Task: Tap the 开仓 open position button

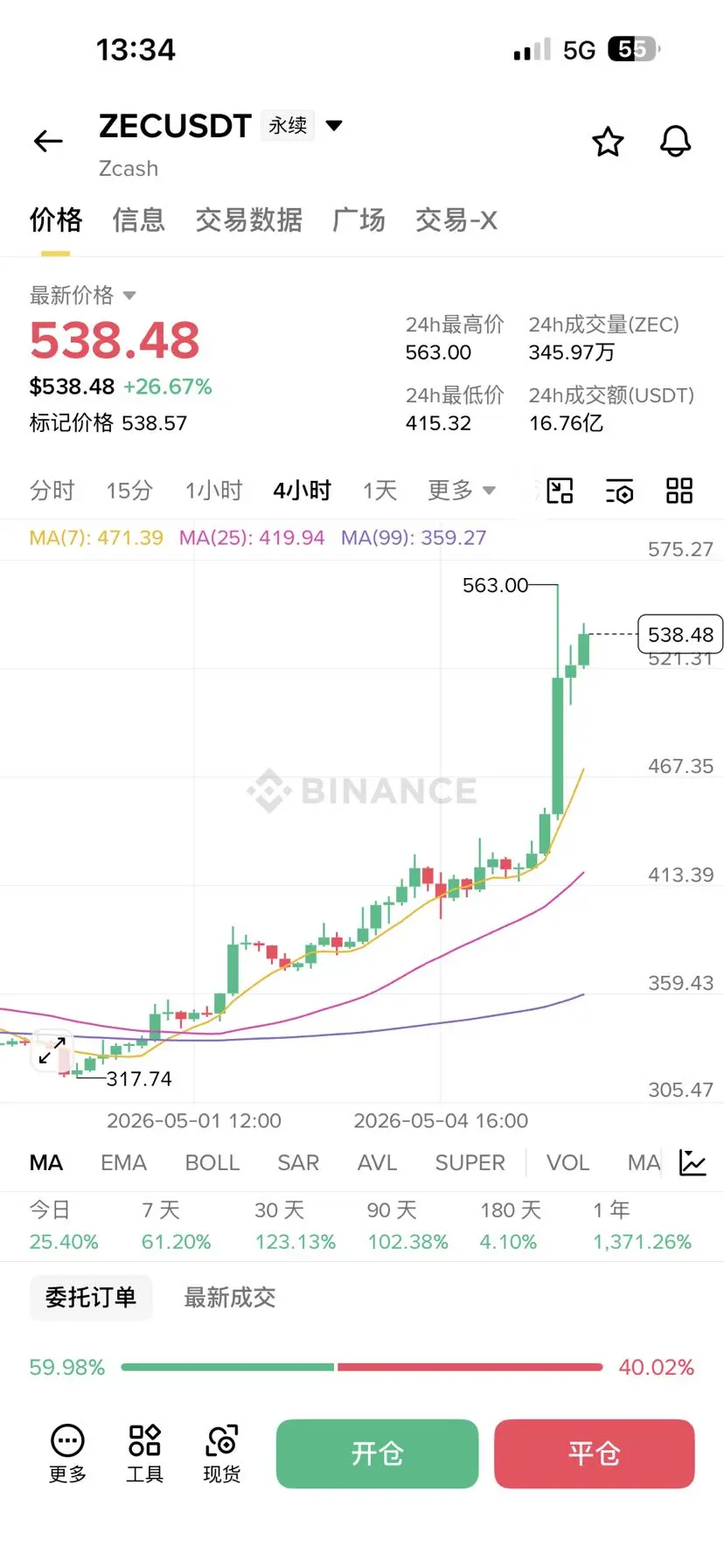Action: click(x=378, y=1453)
